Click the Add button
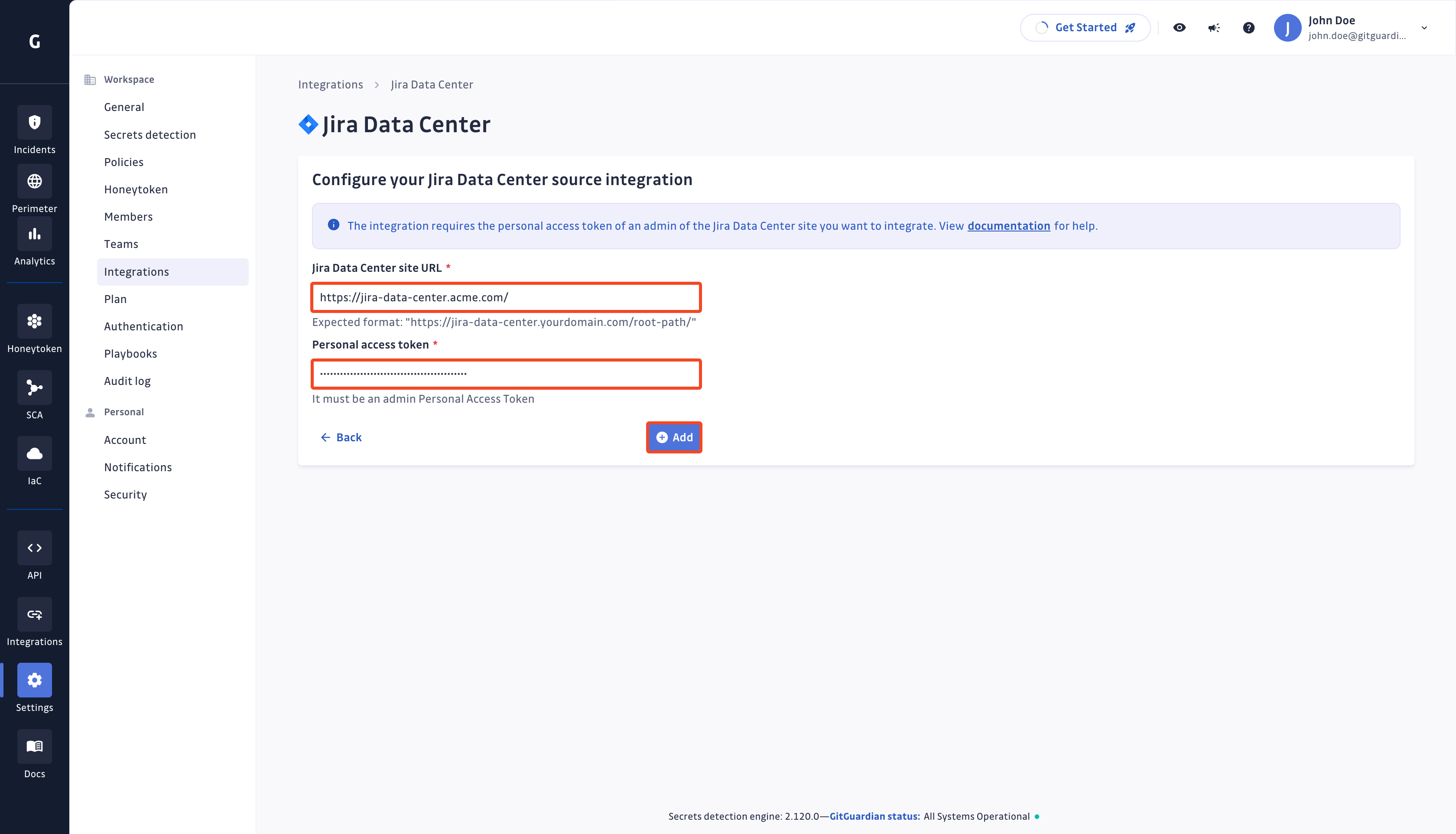This screenshot has width=1456, height=834. (x=674, y=438)
